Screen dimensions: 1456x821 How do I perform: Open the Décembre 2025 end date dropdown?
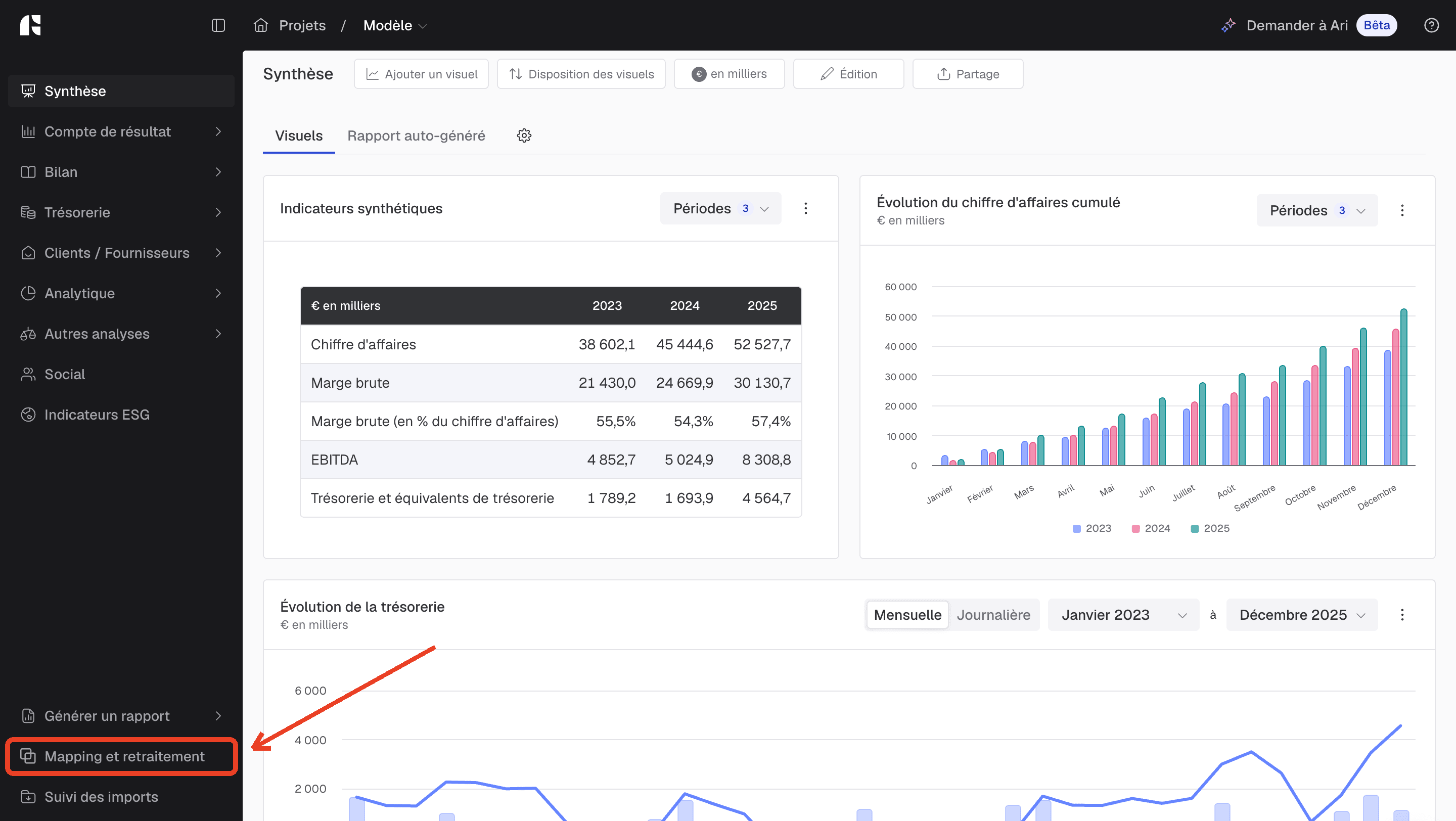click(x=1302, y=615)
